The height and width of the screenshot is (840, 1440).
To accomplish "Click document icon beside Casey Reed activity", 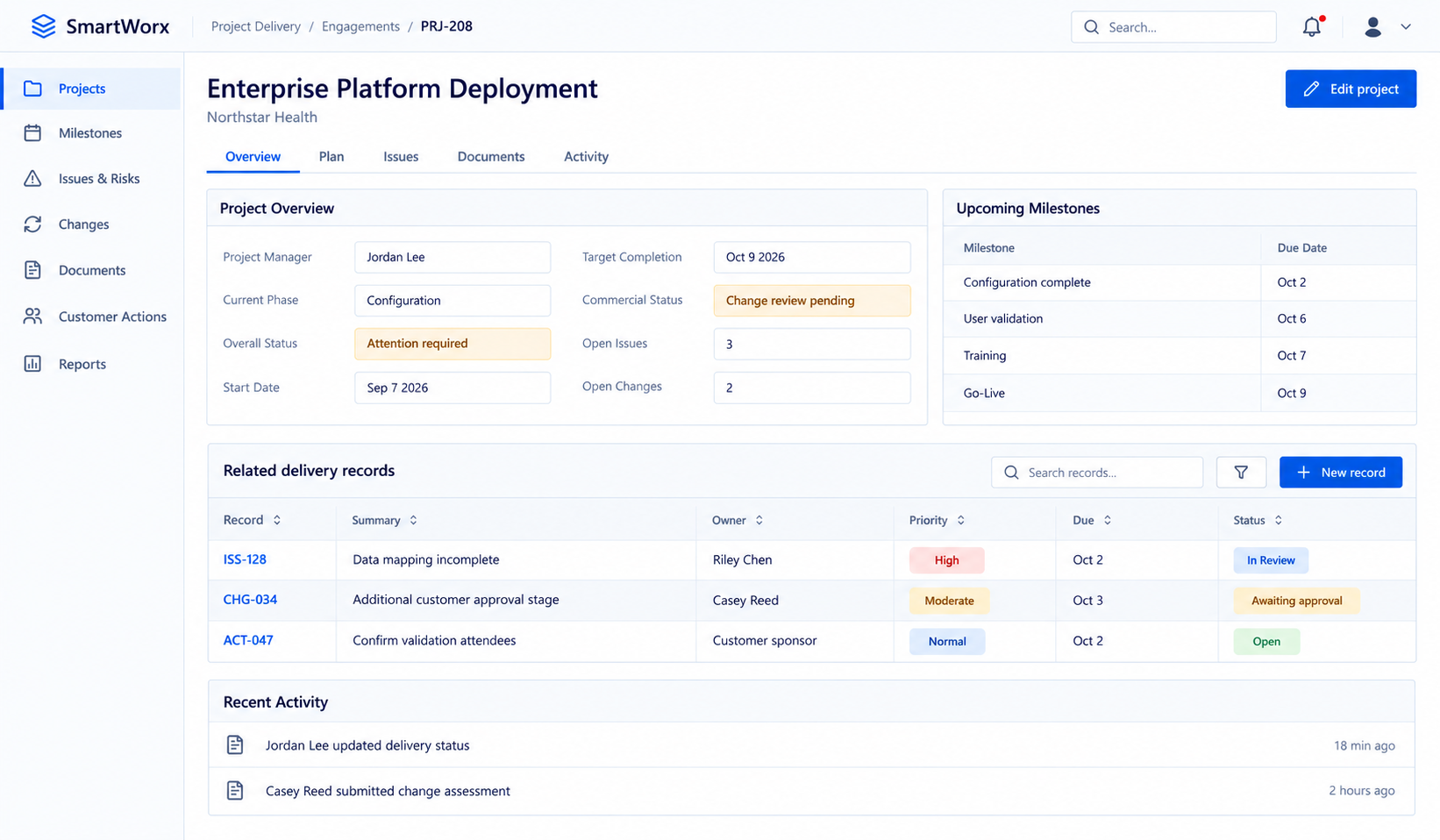I will (x=235, y=791).
